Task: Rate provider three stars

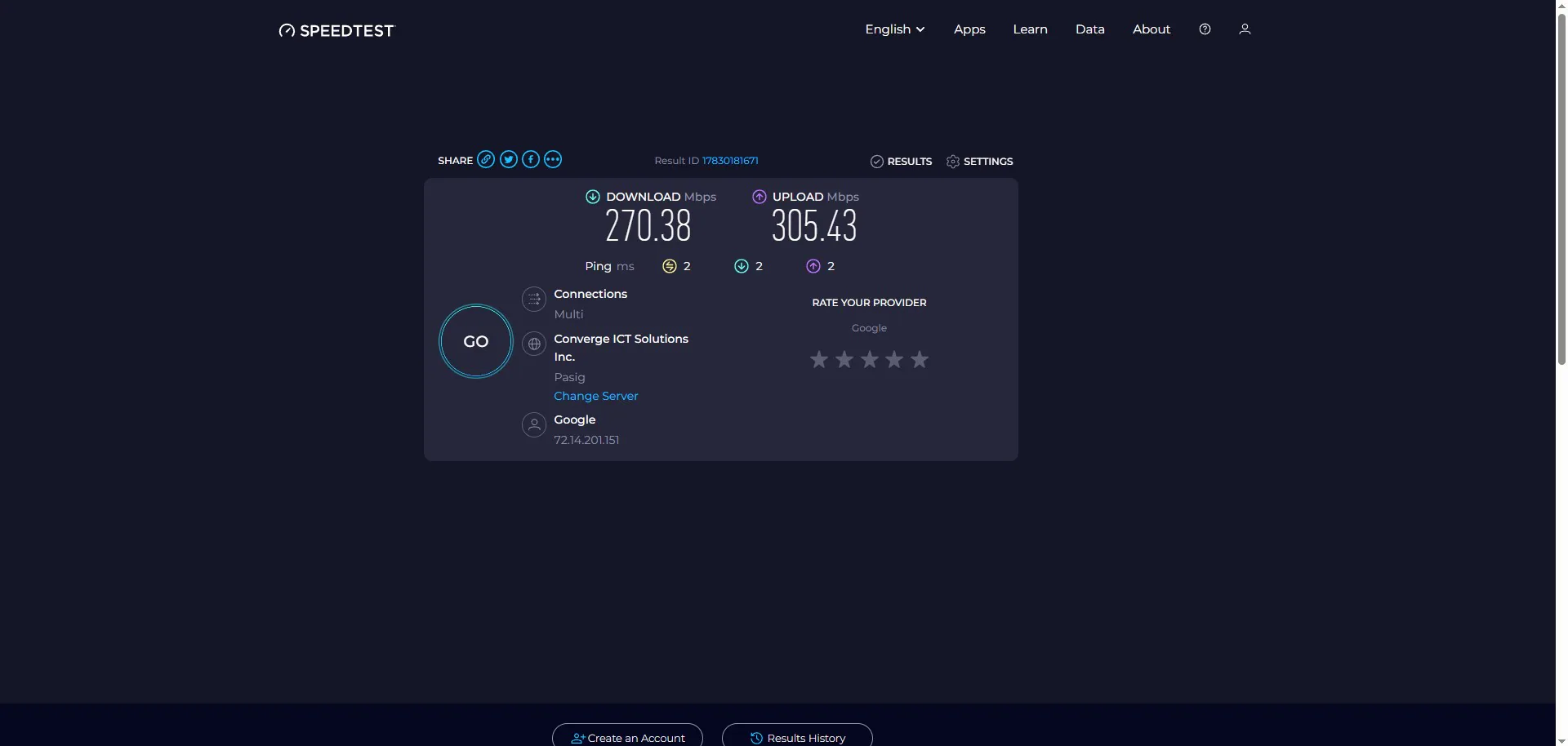Action: 870,359
